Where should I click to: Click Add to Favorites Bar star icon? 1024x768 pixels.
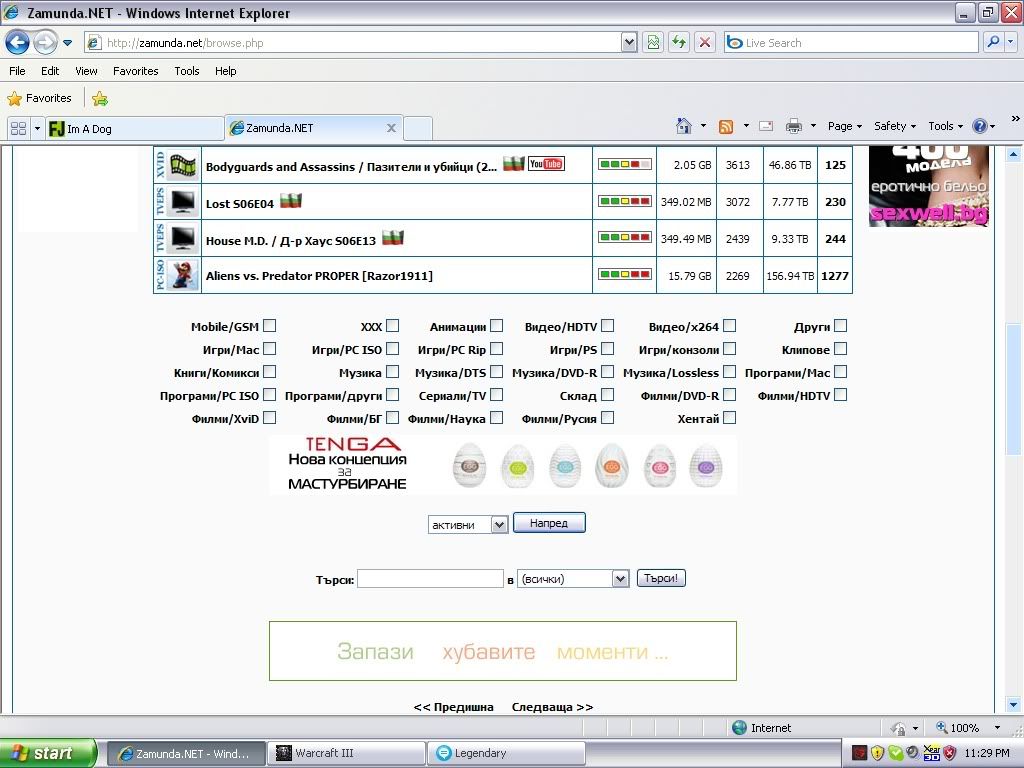pyautogui.click(x=100, y=99)
